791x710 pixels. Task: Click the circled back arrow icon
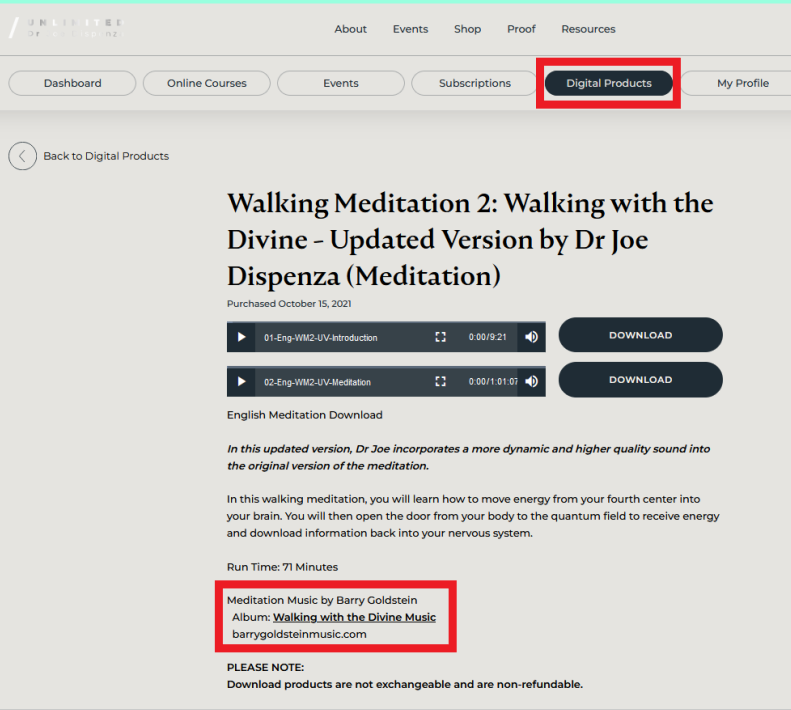point(22,156)
